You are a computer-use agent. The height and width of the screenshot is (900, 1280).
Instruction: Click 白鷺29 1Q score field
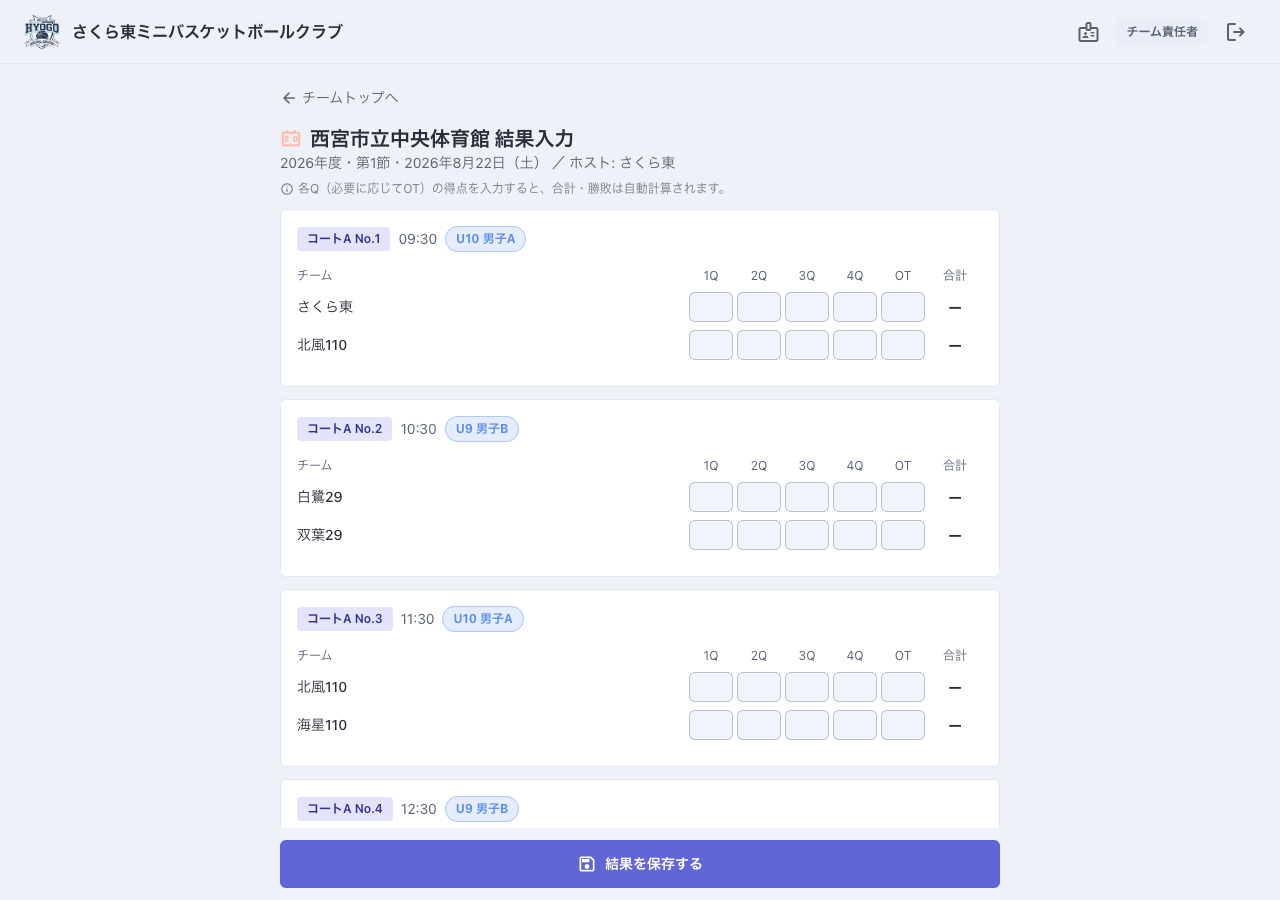pos(711,497)
